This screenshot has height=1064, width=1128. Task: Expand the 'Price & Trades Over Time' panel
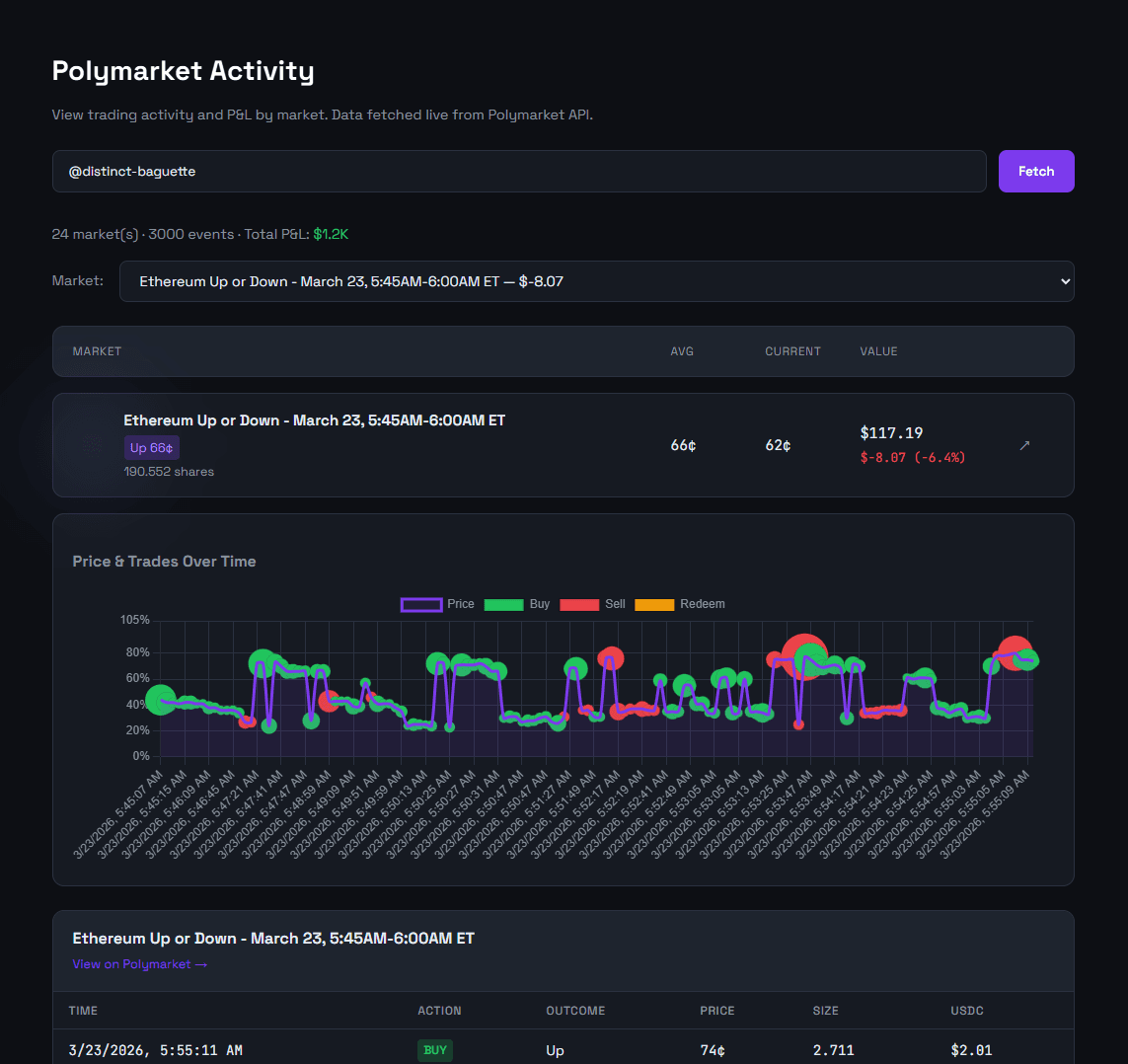click(164, 561)
